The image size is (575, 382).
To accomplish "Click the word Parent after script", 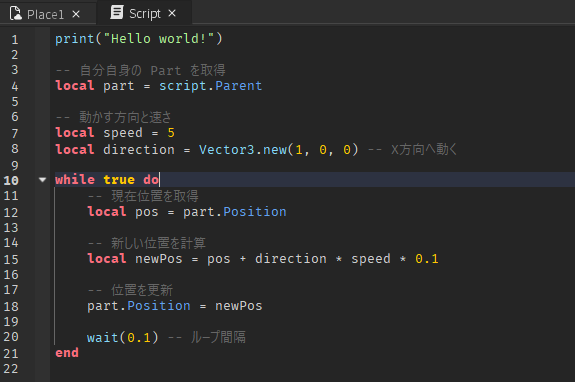I will 239,86.
